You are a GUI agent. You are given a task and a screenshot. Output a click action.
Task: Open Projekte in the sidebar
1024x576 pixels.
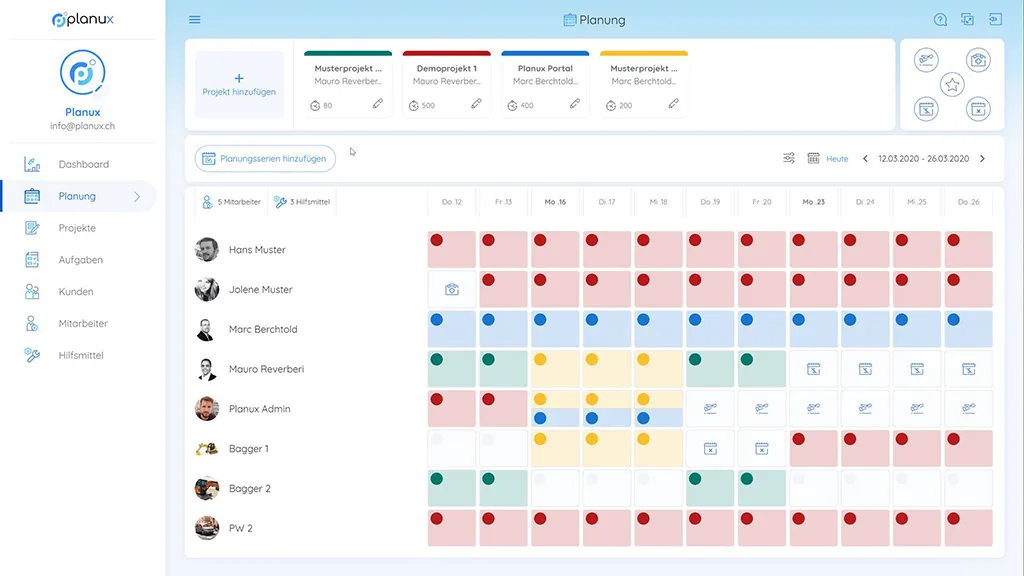[77, 228]
